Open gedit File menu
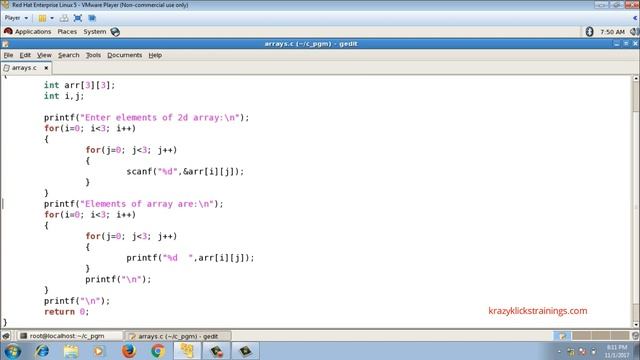640x360 pixels. (8, 55)
